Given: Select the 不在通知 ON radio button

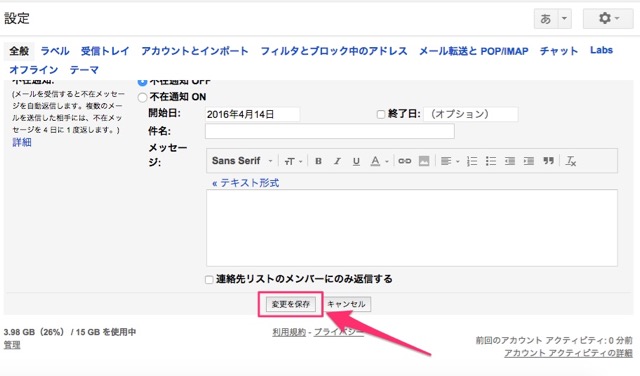Looking at the screenshot, I should [142, 98].
